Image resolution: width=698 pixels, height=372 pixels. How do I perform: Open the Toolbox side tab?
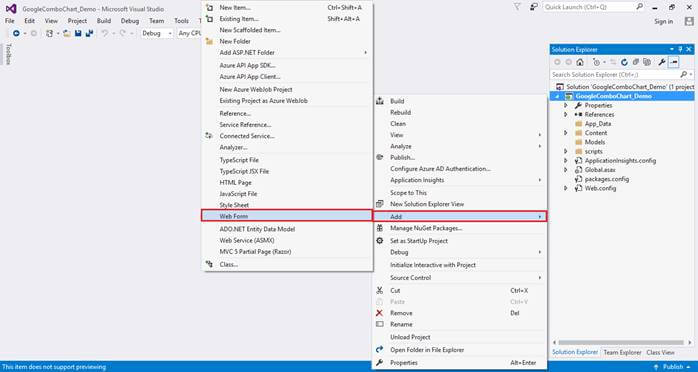[x=8, y=54]
